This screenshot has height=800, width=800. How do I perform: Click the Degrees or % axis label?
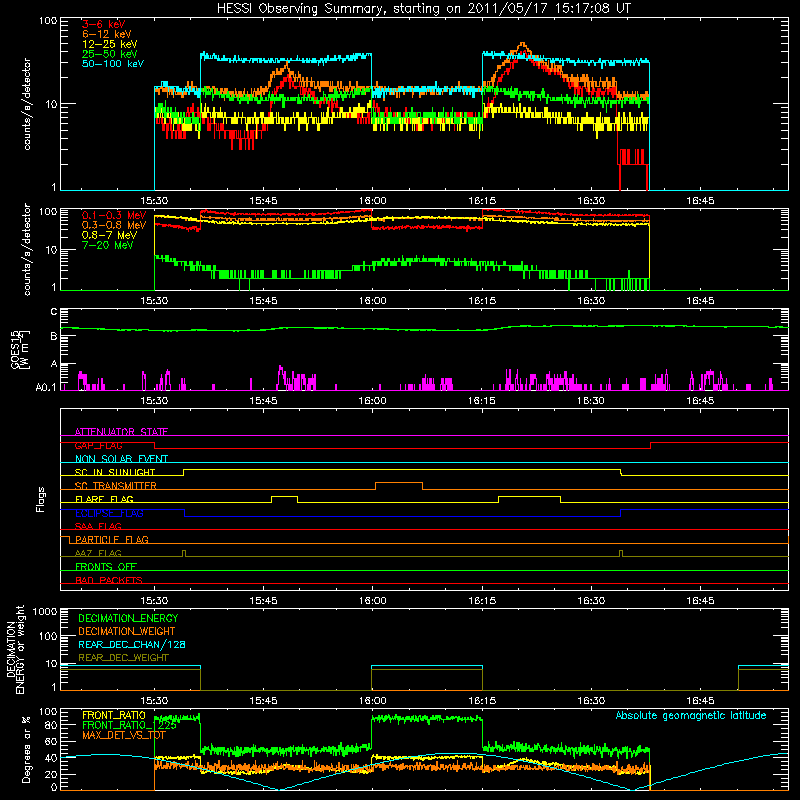click(x=26, y=749)
